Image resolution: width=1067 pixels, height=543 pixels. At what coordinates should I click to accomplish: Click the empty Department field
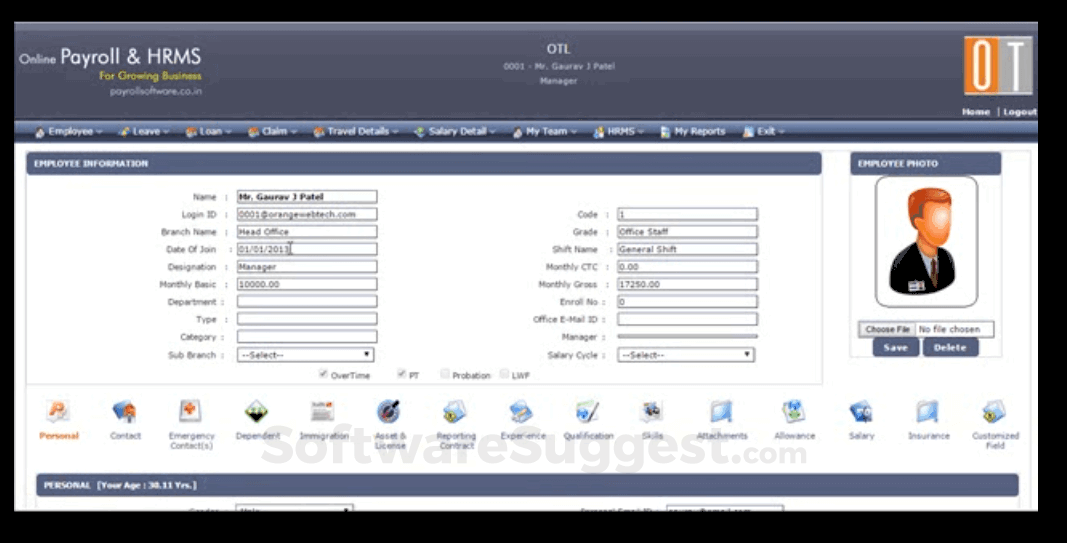pos(307,301)
